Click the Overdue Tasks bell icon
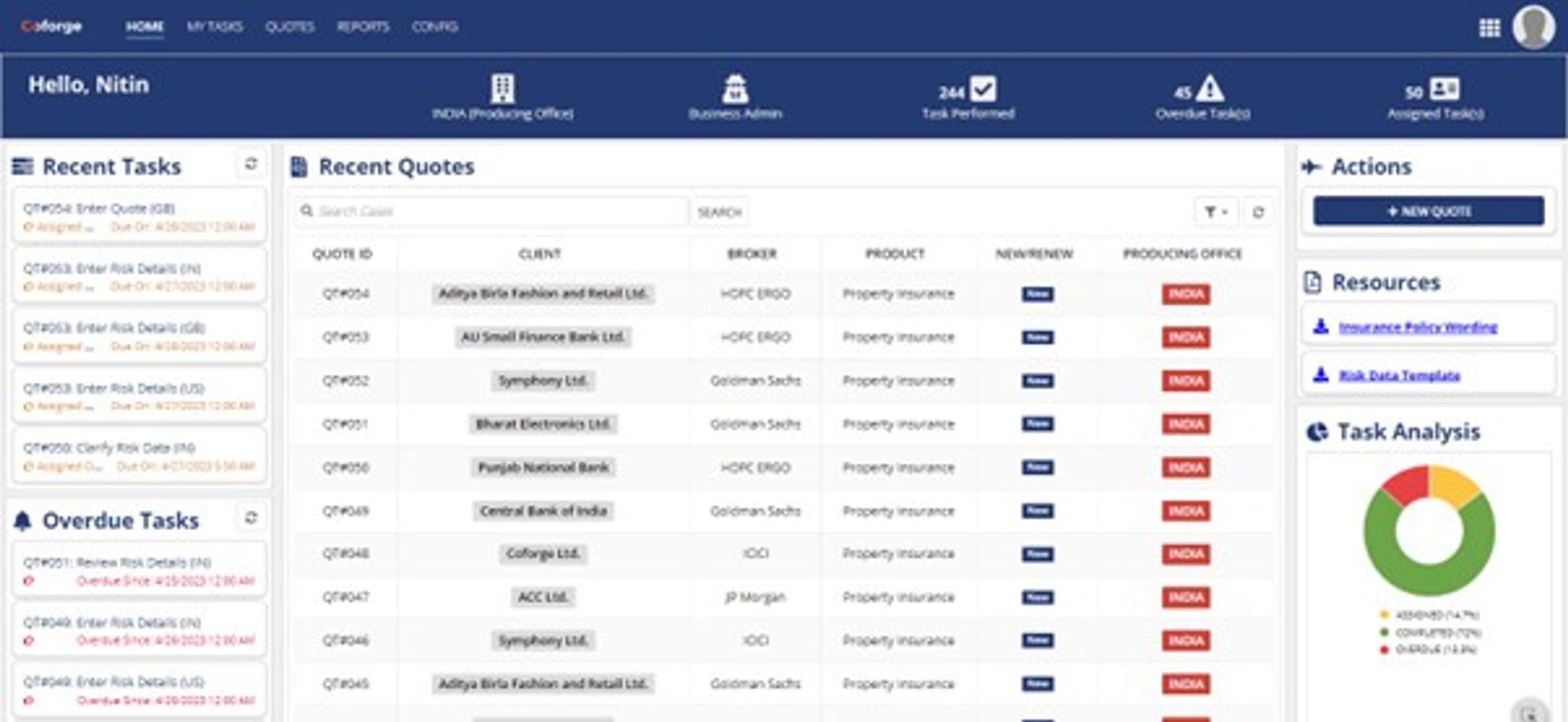The image size is (1568, 722). [x=22, y=521]
